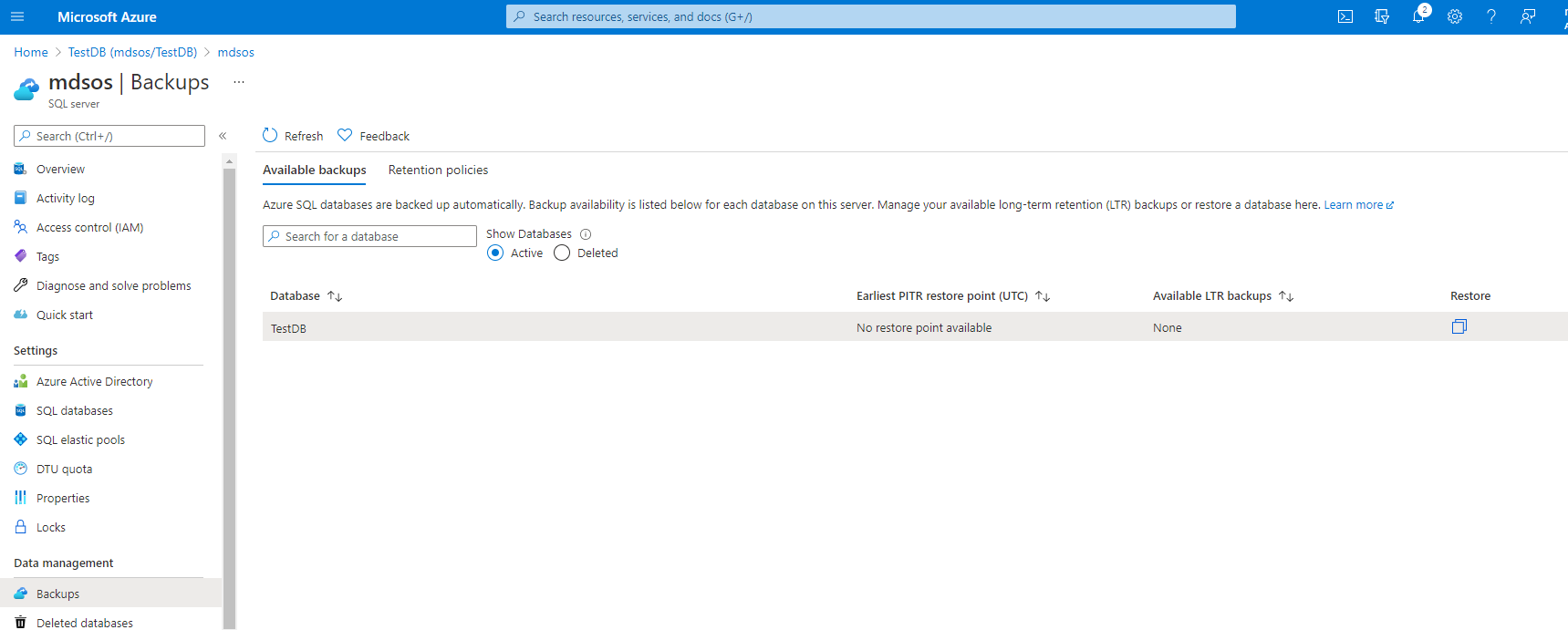Screen dimensions: 1568x630
Task: Open portal settings gear
Action: coord(1455,16)
